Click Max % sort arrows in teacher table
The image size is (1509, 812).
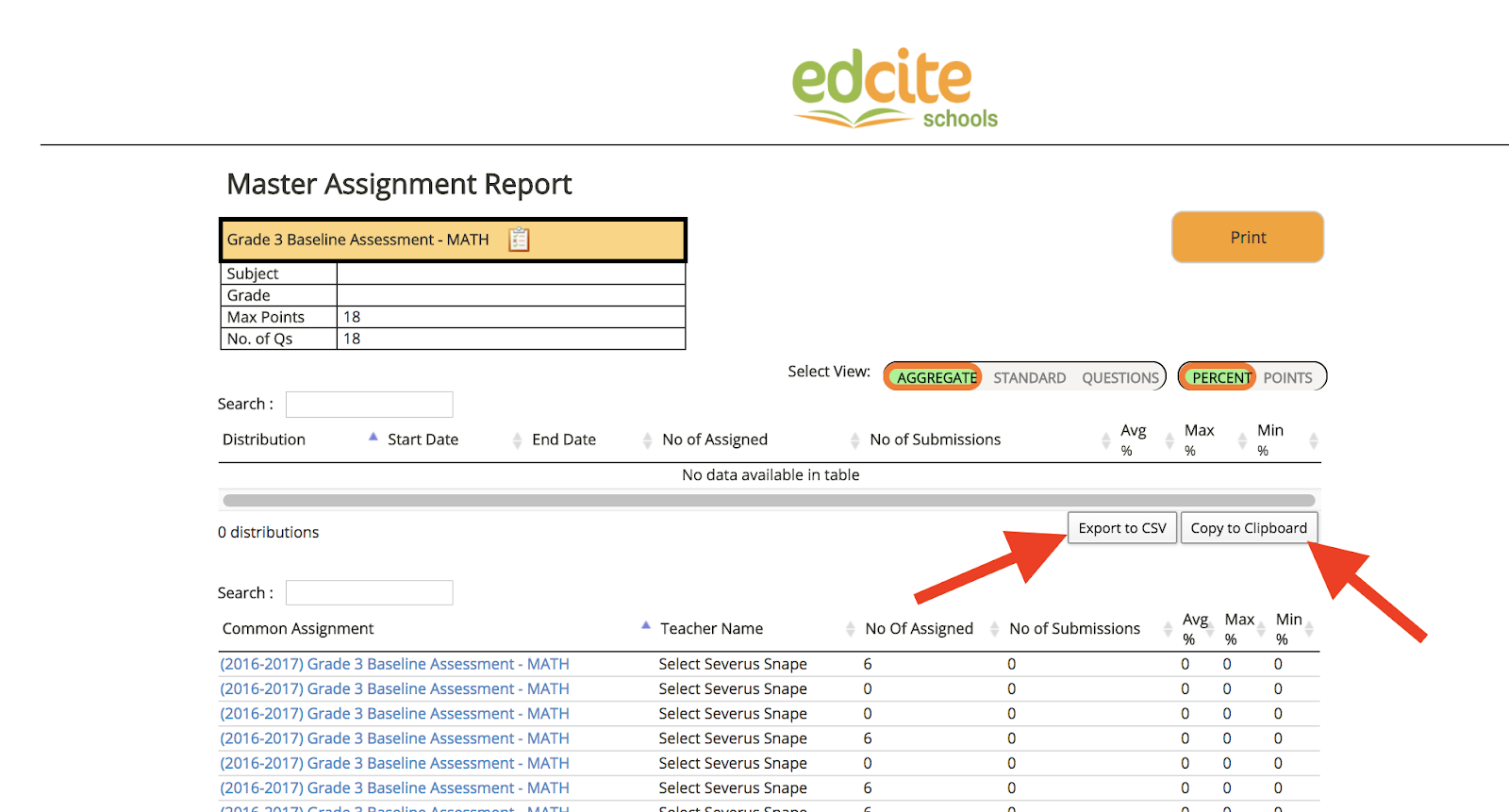pyautogui.click(x=1261, y=629)
